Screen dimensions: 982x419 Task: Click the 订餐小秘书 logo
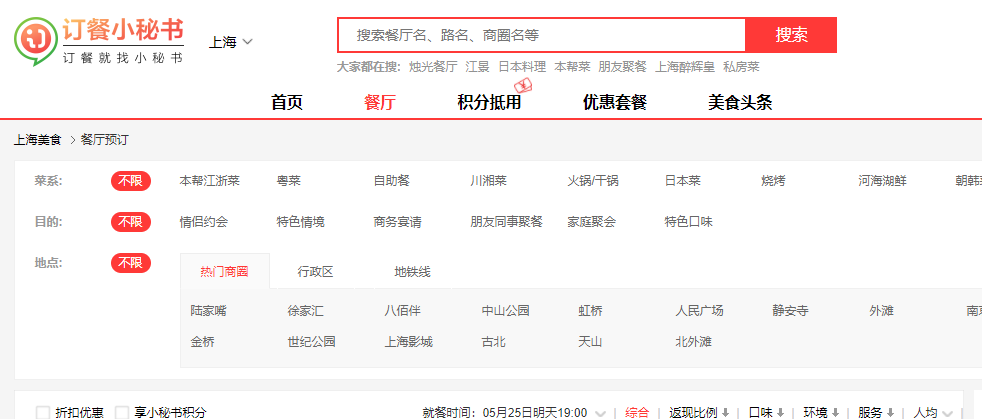point(99,40)
